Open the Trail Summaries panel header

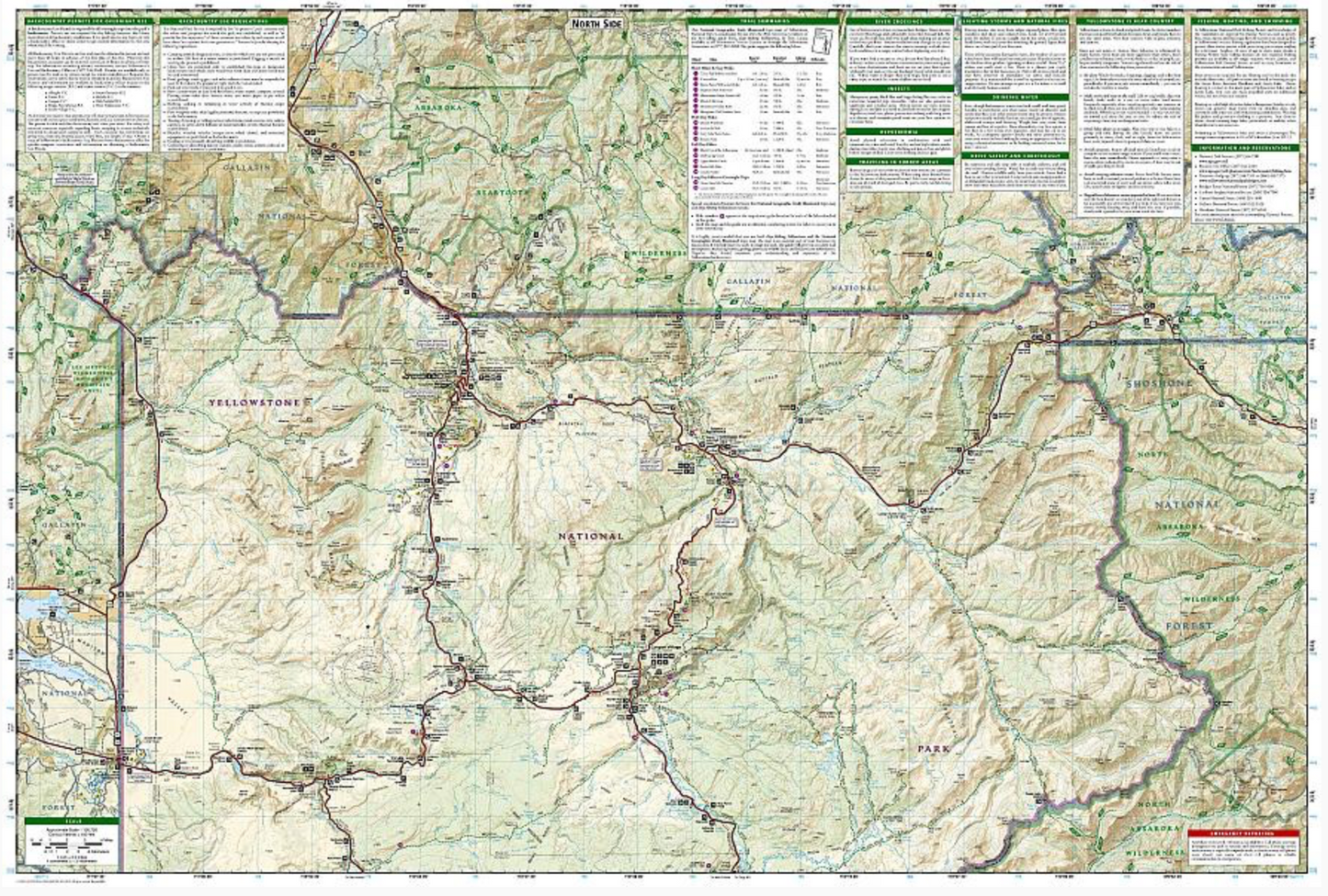(763, 19)
